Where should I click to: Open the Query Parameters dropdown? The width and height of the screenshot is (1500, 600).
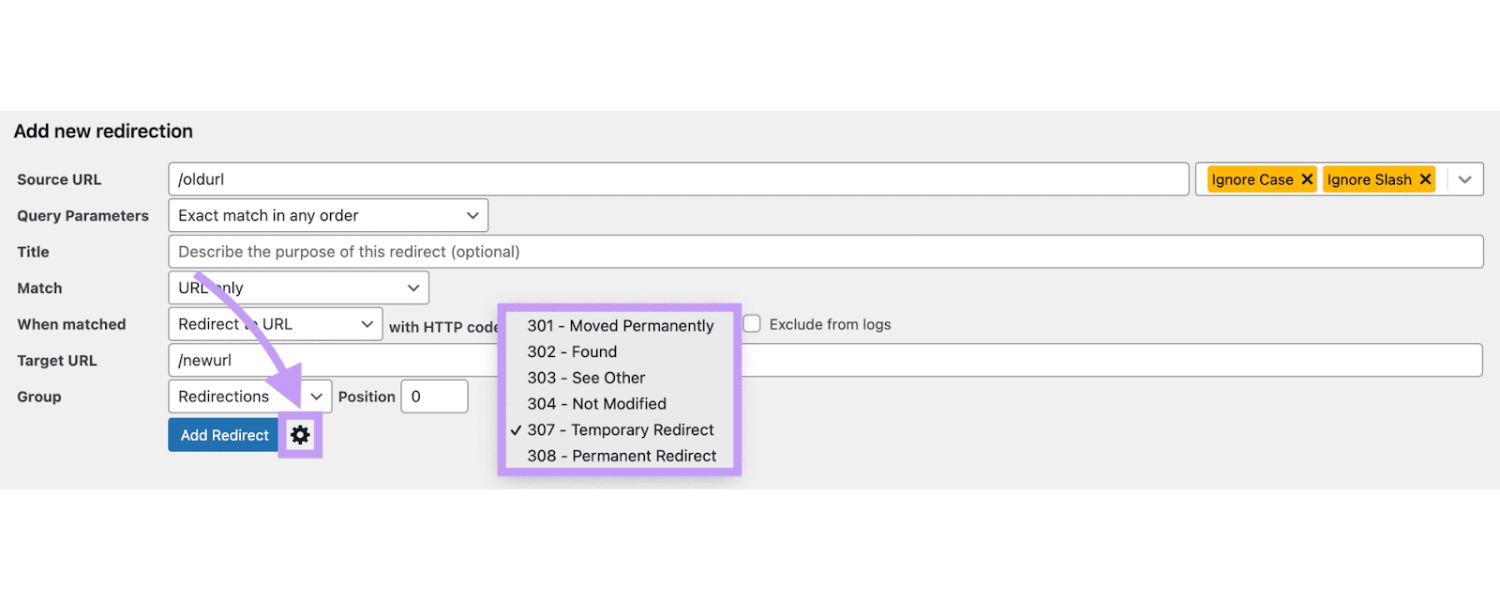[x=328, y=215]
